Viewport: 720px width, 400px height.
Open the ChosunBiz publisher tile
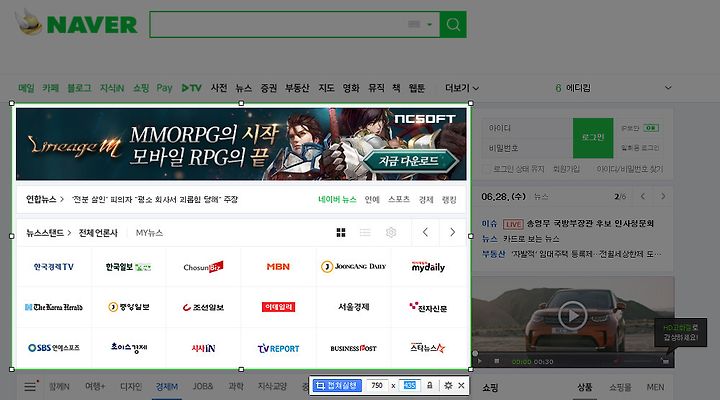203,266
